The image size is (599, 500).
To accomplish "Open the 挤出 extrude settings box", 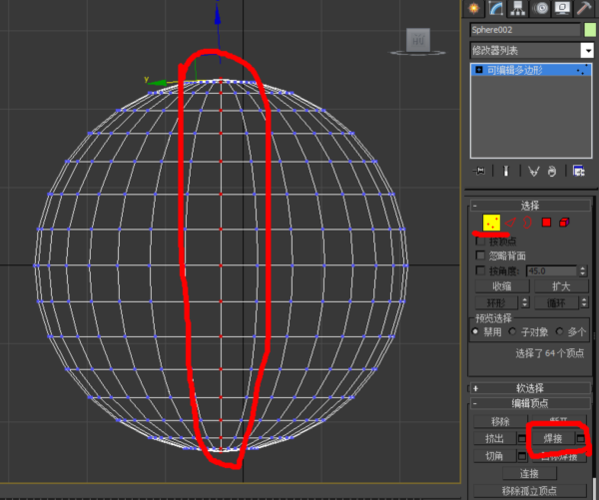I will [x=522, y=439].
